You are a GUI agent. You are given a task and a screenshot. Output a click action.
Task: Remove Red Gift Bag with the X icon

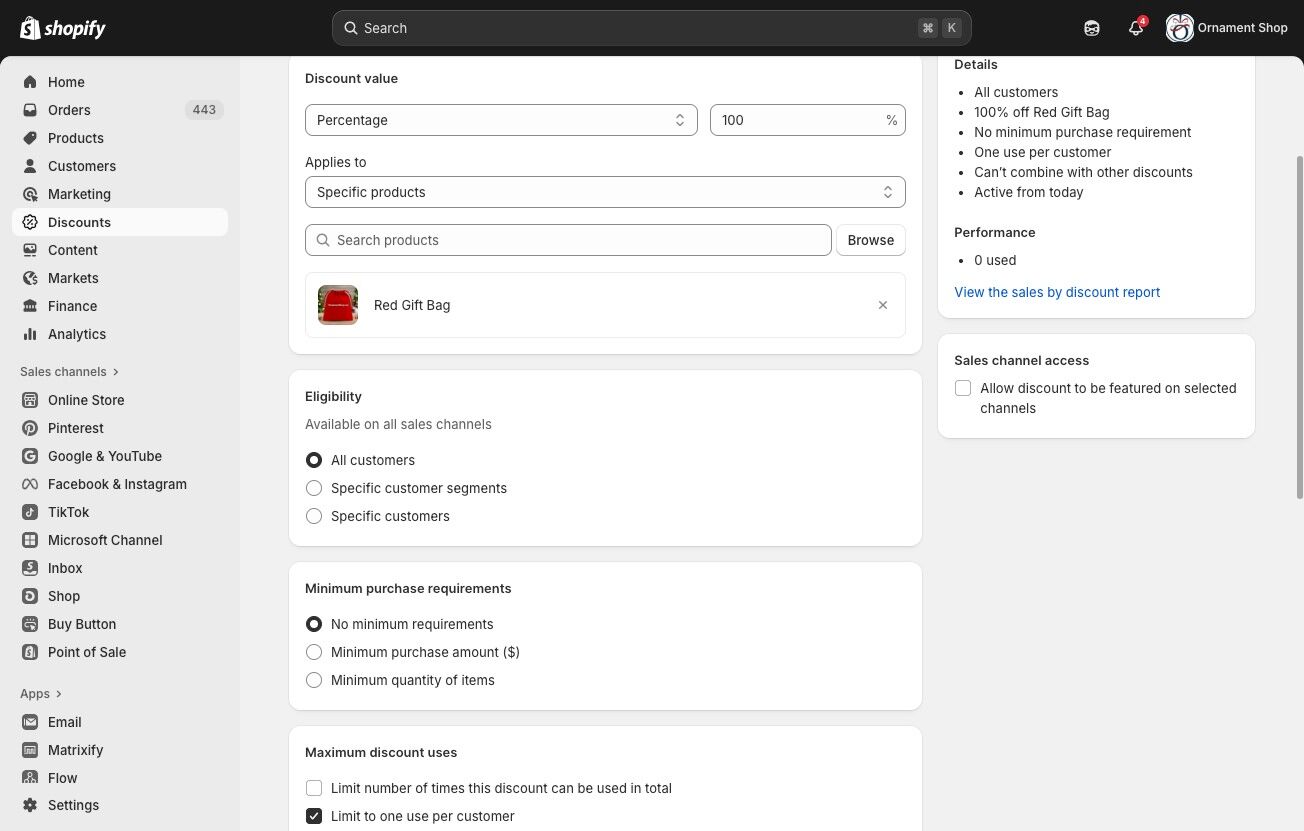point(882,305)
